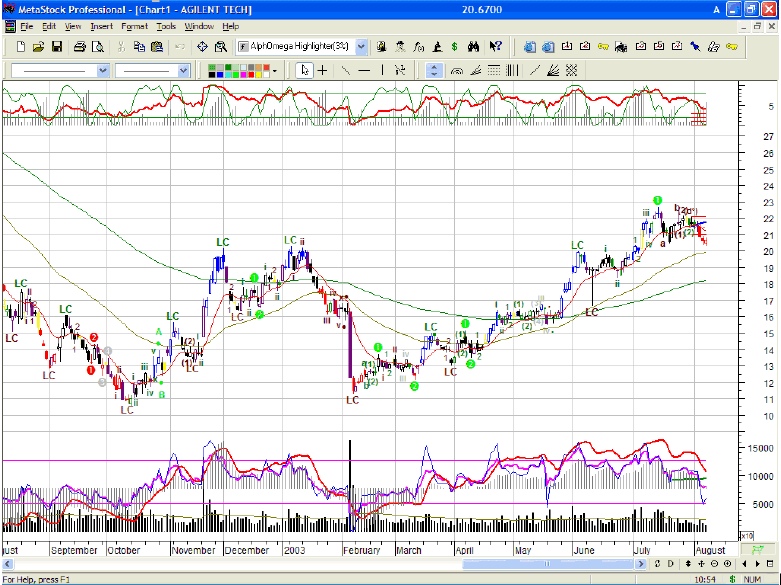The width and height of the screenshot is (781, 585).
Task: Copy with the toolbar copy icon
Action: coord(139,47)
